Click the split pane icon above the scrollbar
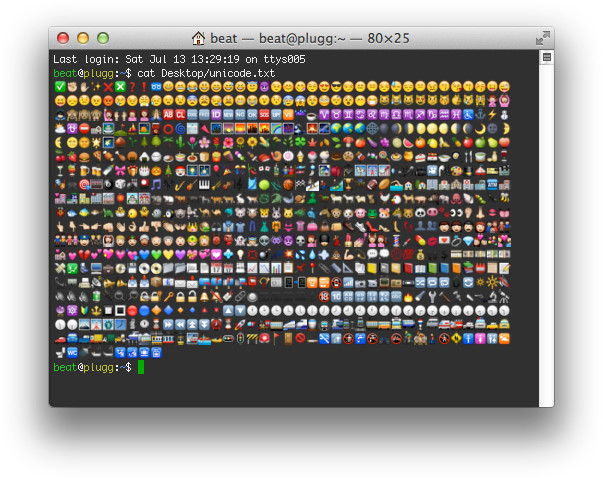The image size is (603, 478). tap(546, 58)
